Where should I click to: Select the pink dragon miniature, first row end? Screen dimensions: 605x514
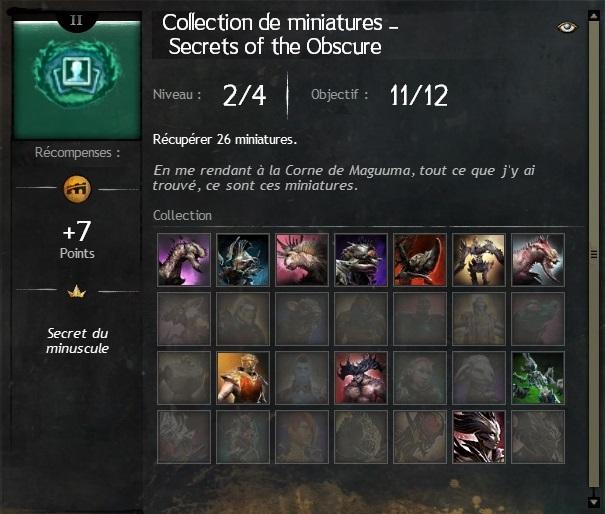coord(538,260)
